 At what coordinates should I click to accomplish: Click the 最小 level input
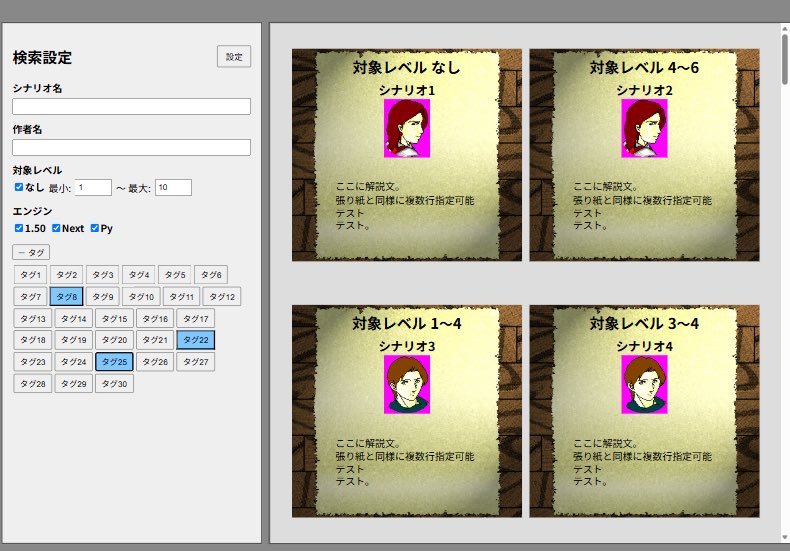pyautogui.click(x=93, y=187)
